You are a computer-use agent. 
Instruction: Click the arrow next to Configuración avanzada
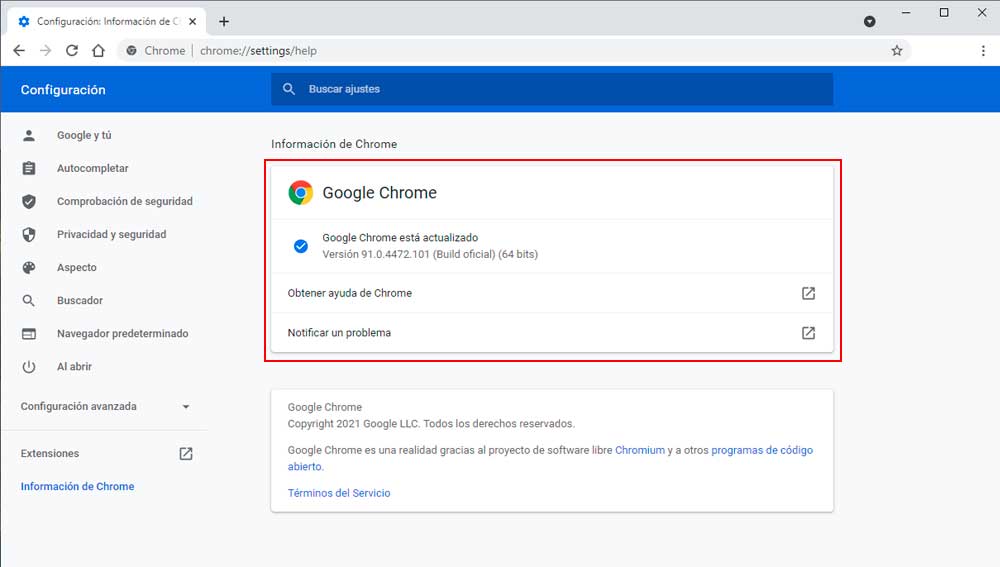click(x=186, y=407)
